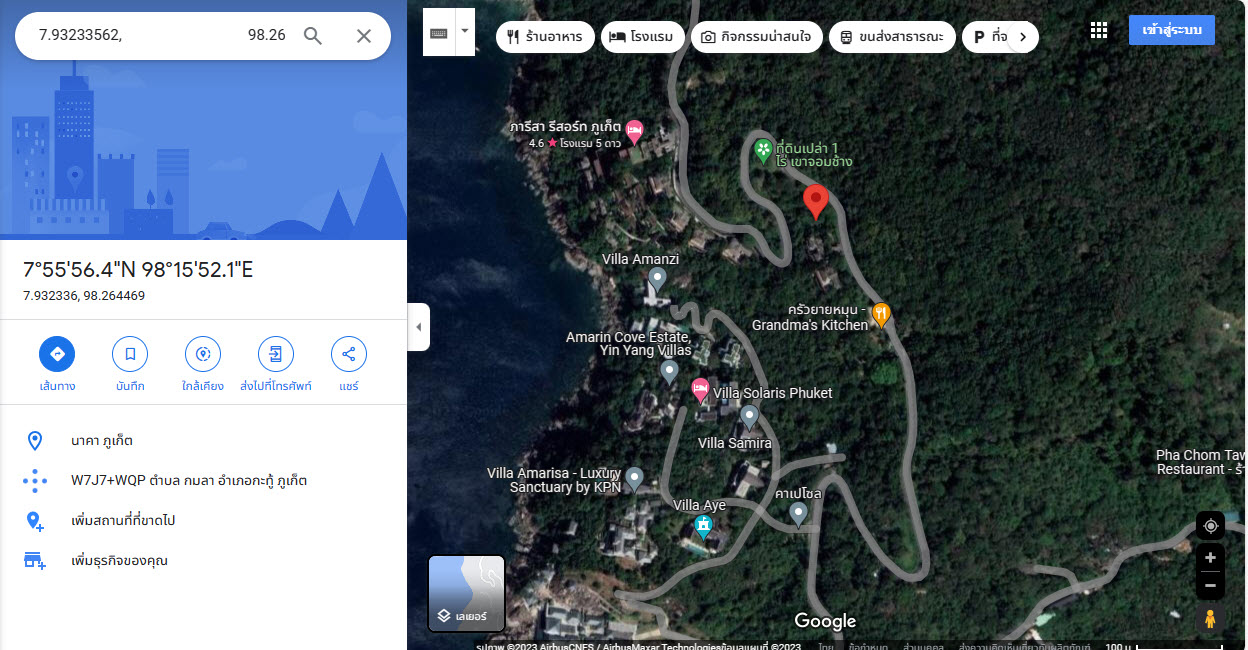Show my location on the map
1248x650 pixels.
coord(1210,526)
